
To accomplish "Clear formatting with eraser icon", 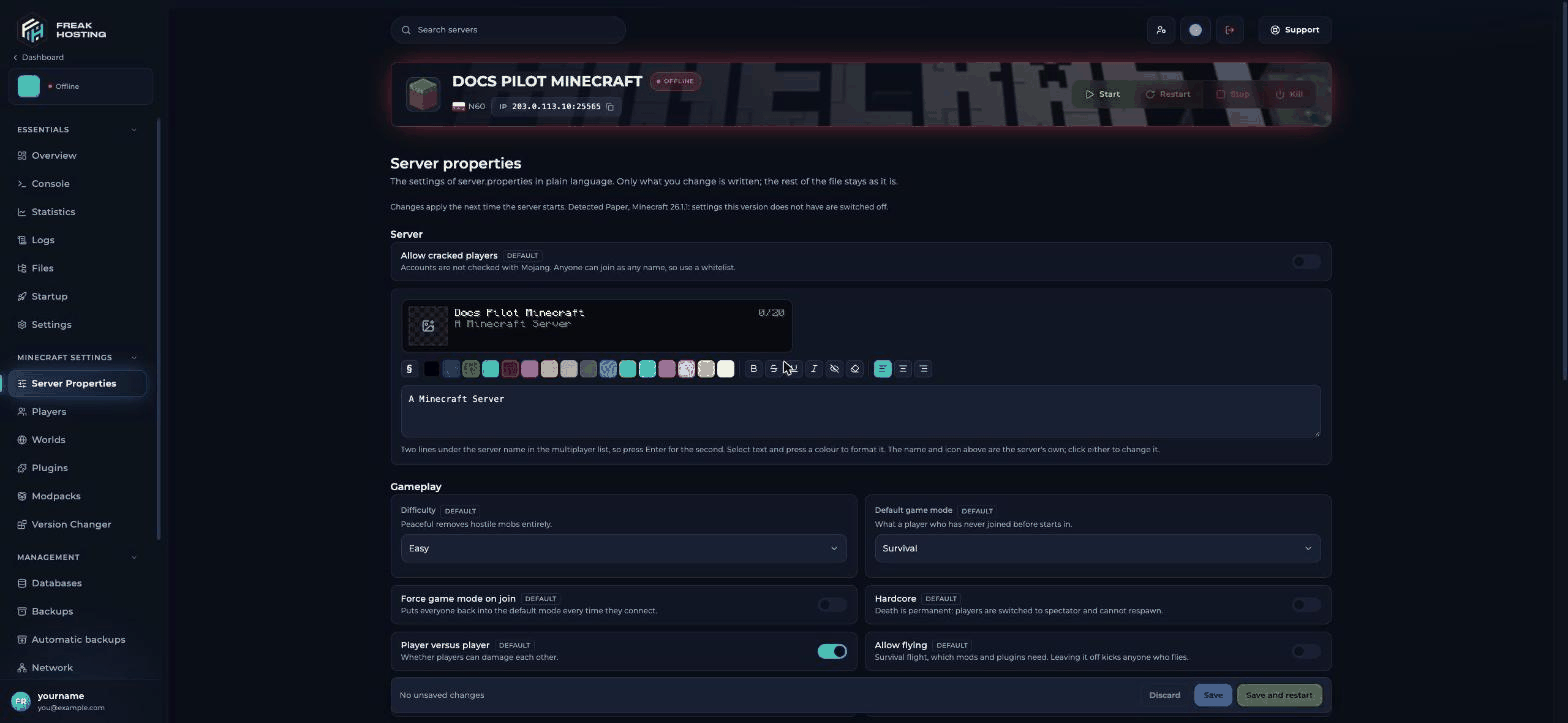I will point(855,369).
